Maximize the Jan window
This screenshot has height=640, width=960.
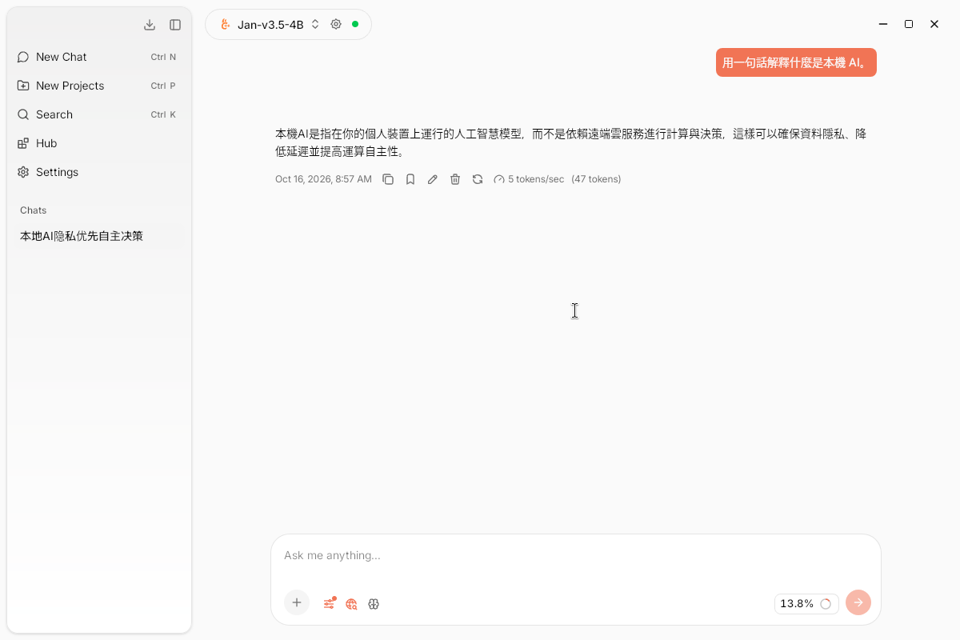(x=909, y=24)
